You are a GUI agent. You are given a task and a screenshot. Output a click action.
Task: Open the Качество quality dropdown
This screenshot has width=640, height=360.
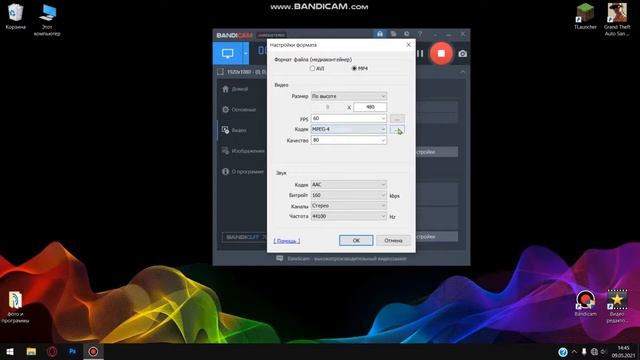[x=349, y=140]
